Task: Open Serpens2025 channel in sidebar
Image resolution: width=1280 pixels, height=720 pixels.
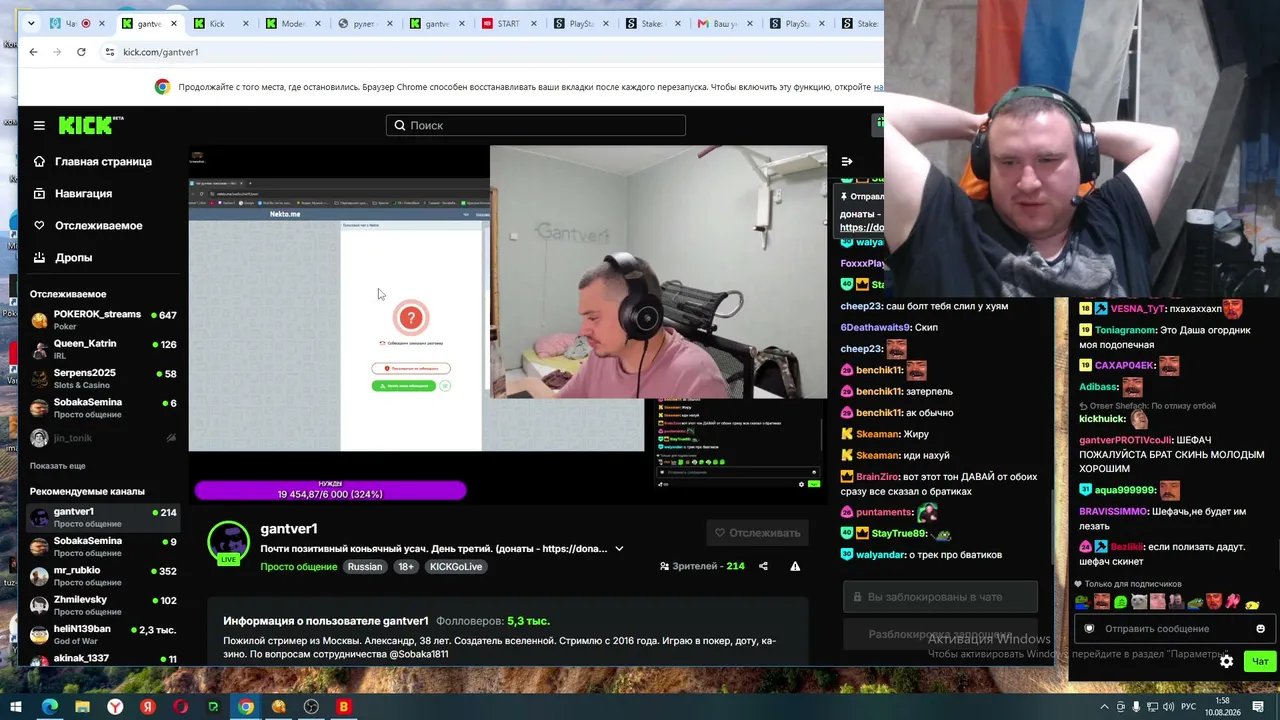Action: point(103,378)
